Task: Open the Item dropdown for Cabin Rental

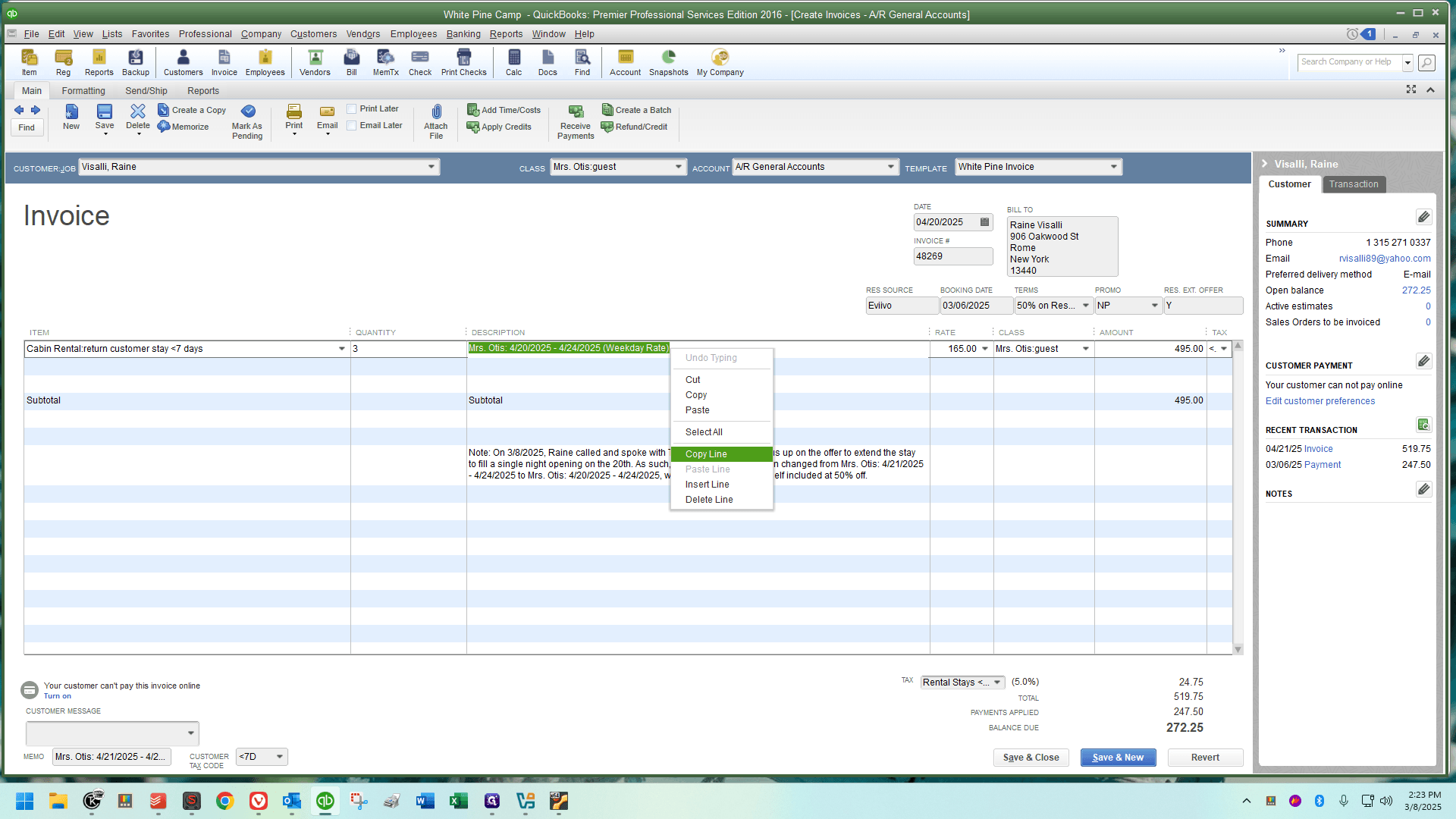Action: [x=341, y=349]
